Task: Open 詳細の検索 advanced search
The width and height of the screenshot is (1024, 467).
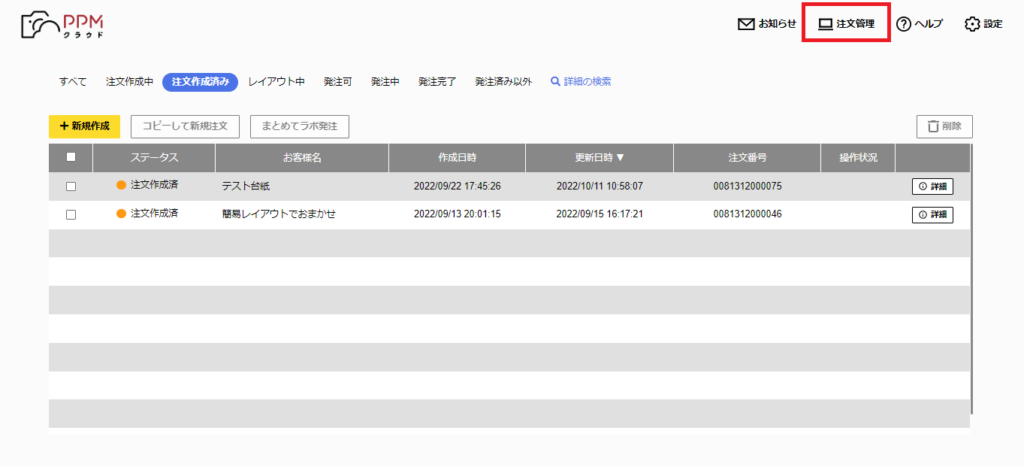Action: coord(581,82)
